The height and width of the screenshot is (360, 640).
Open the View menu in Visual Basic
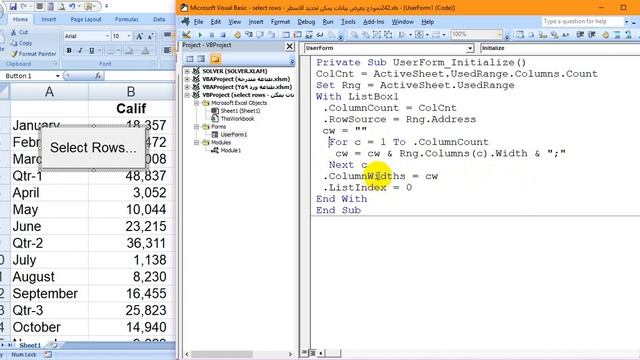(x=234, y=22)
